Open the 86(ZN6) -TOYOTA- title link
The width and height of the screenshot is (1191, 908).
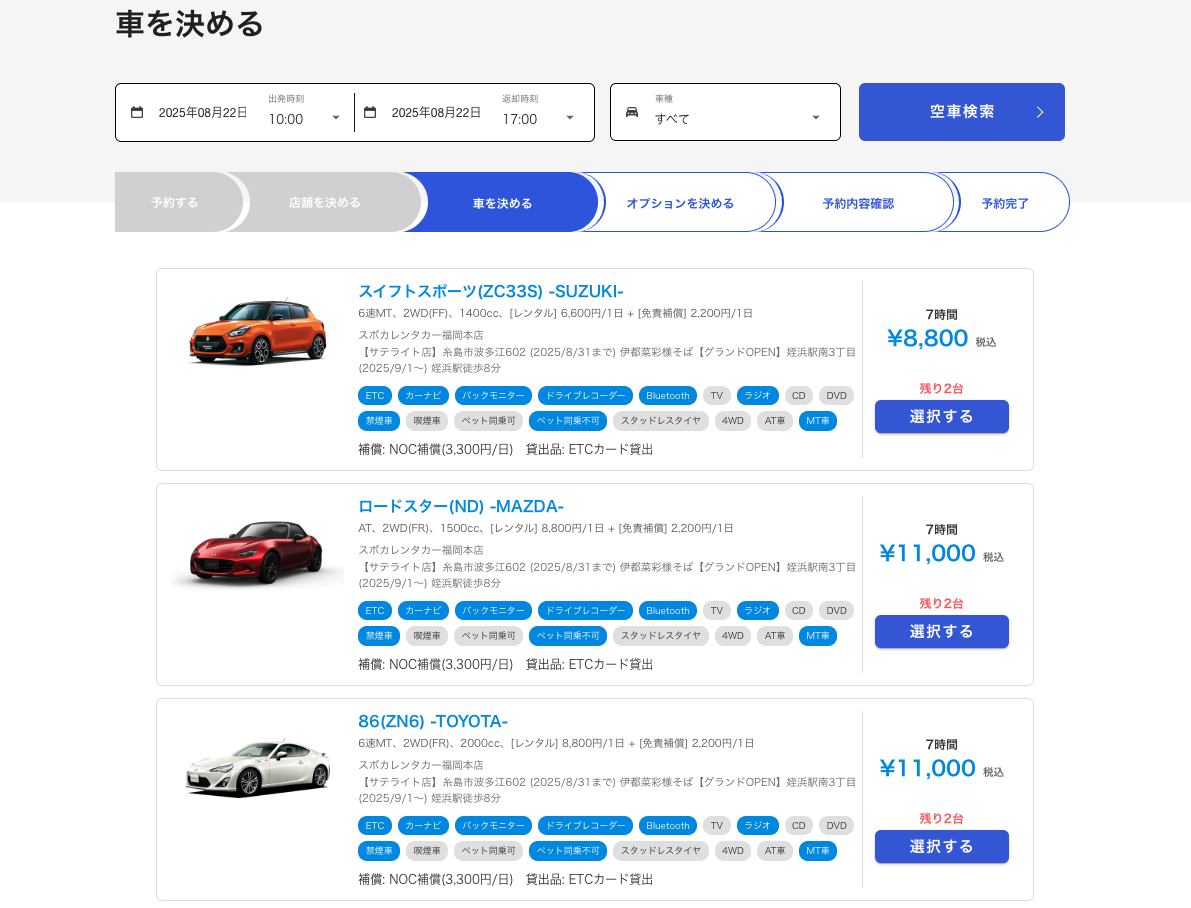433,722
